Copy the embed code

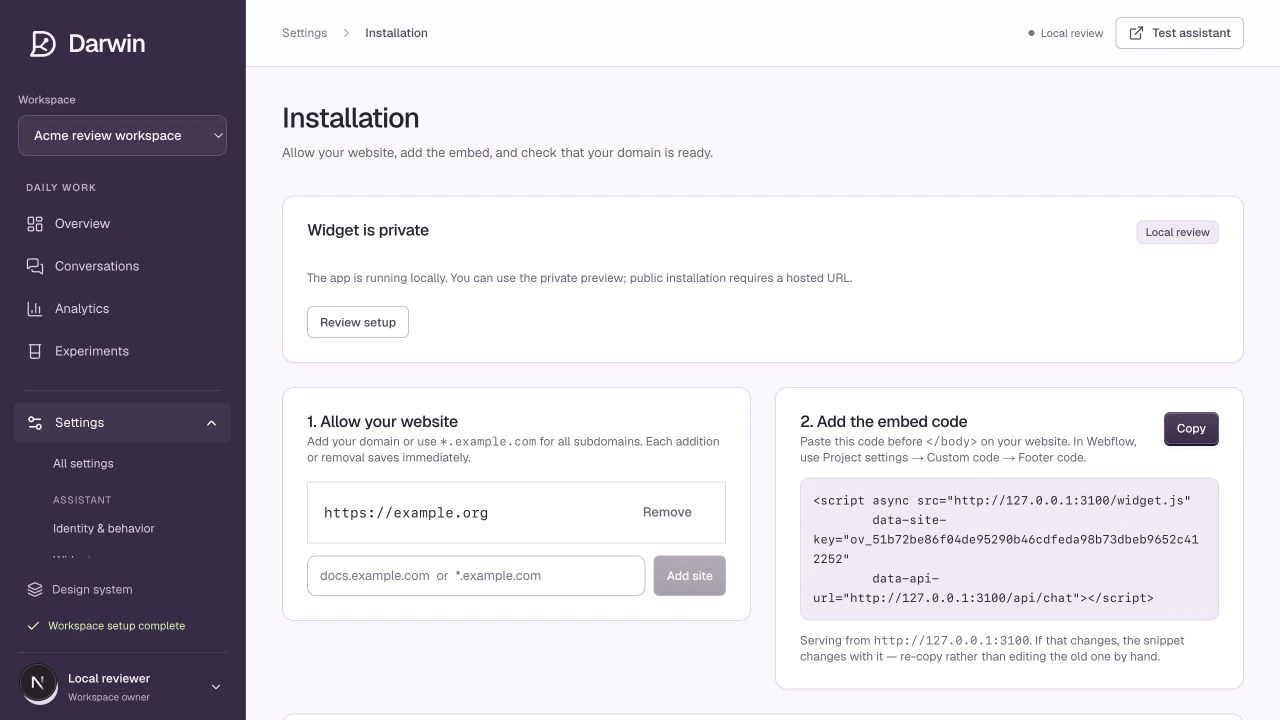(1191, 428)
